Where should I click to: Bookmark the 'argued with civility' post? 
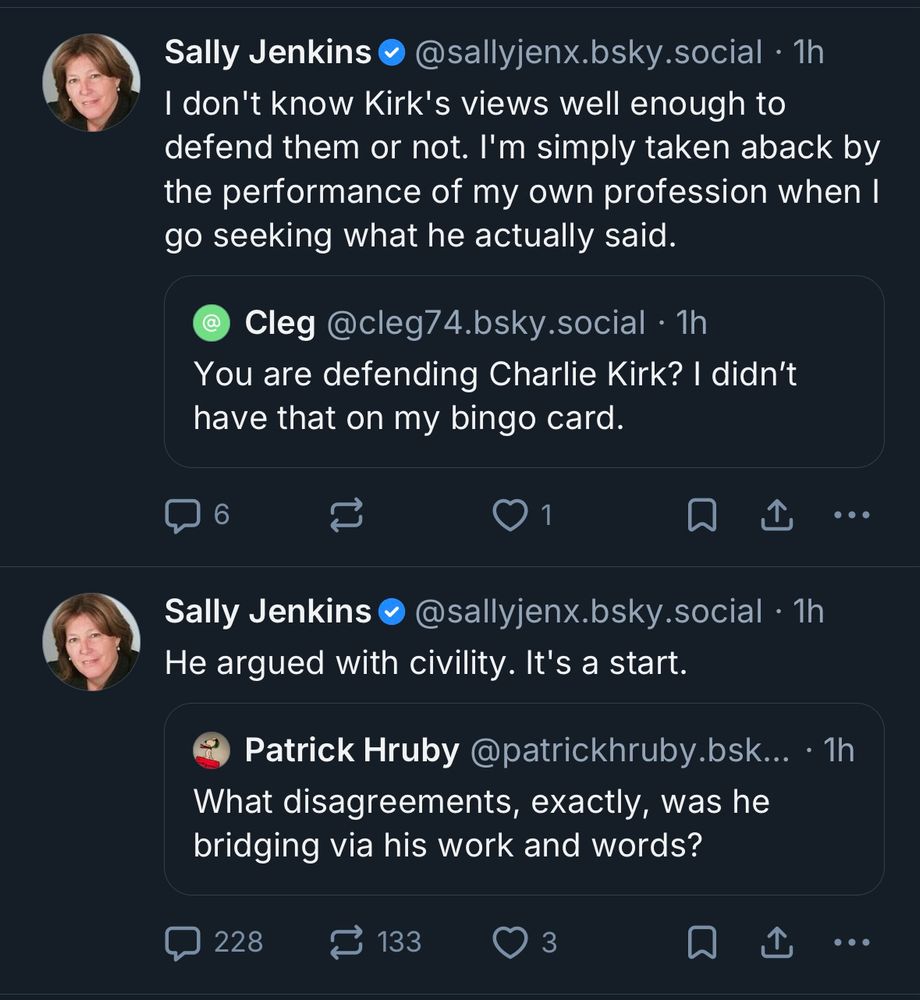pyautogui.click(x=702, y=942)
